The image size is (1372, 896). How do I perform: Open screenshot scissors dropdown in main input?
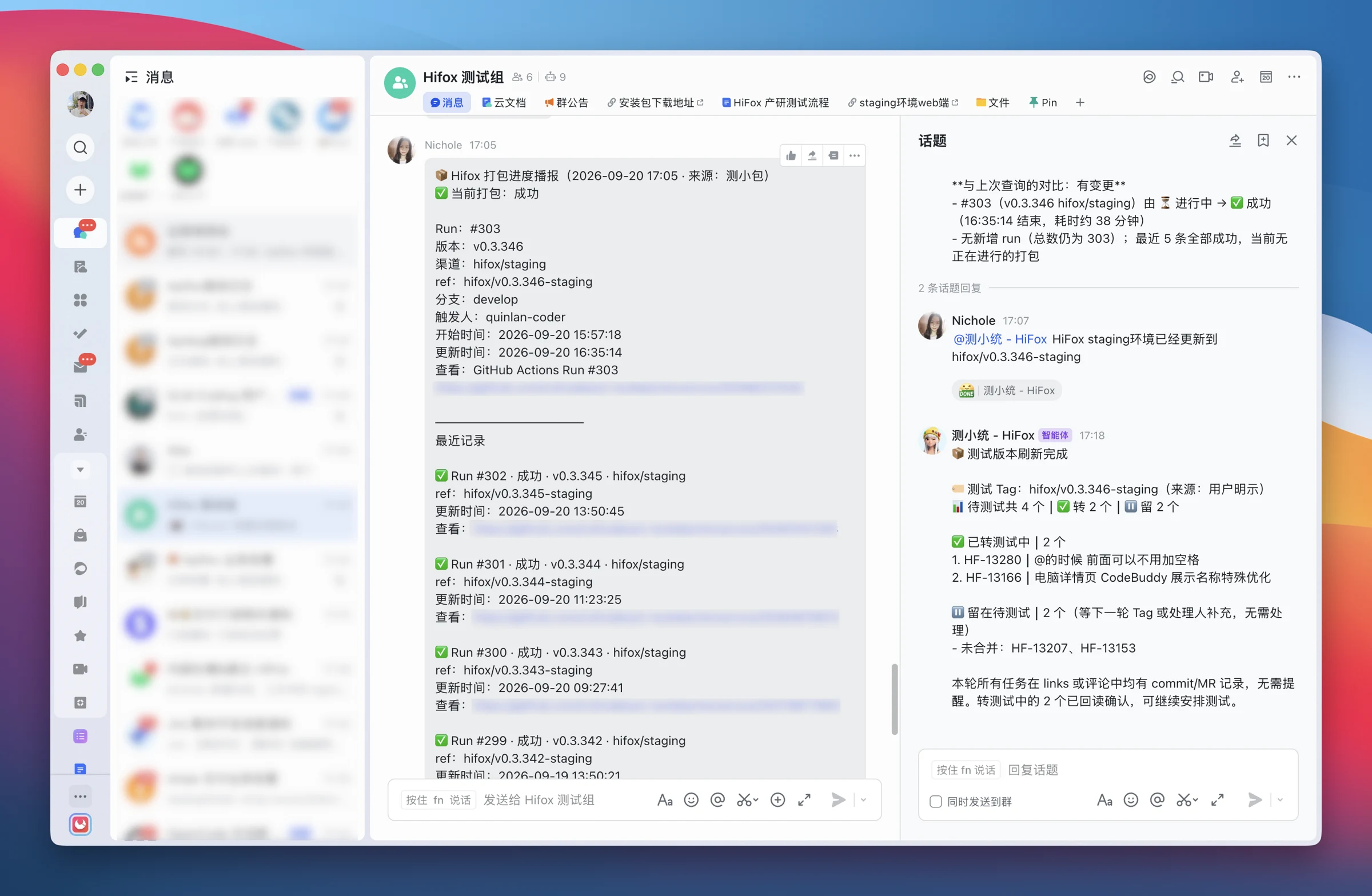pyautogui.click(x=748, y=800)
